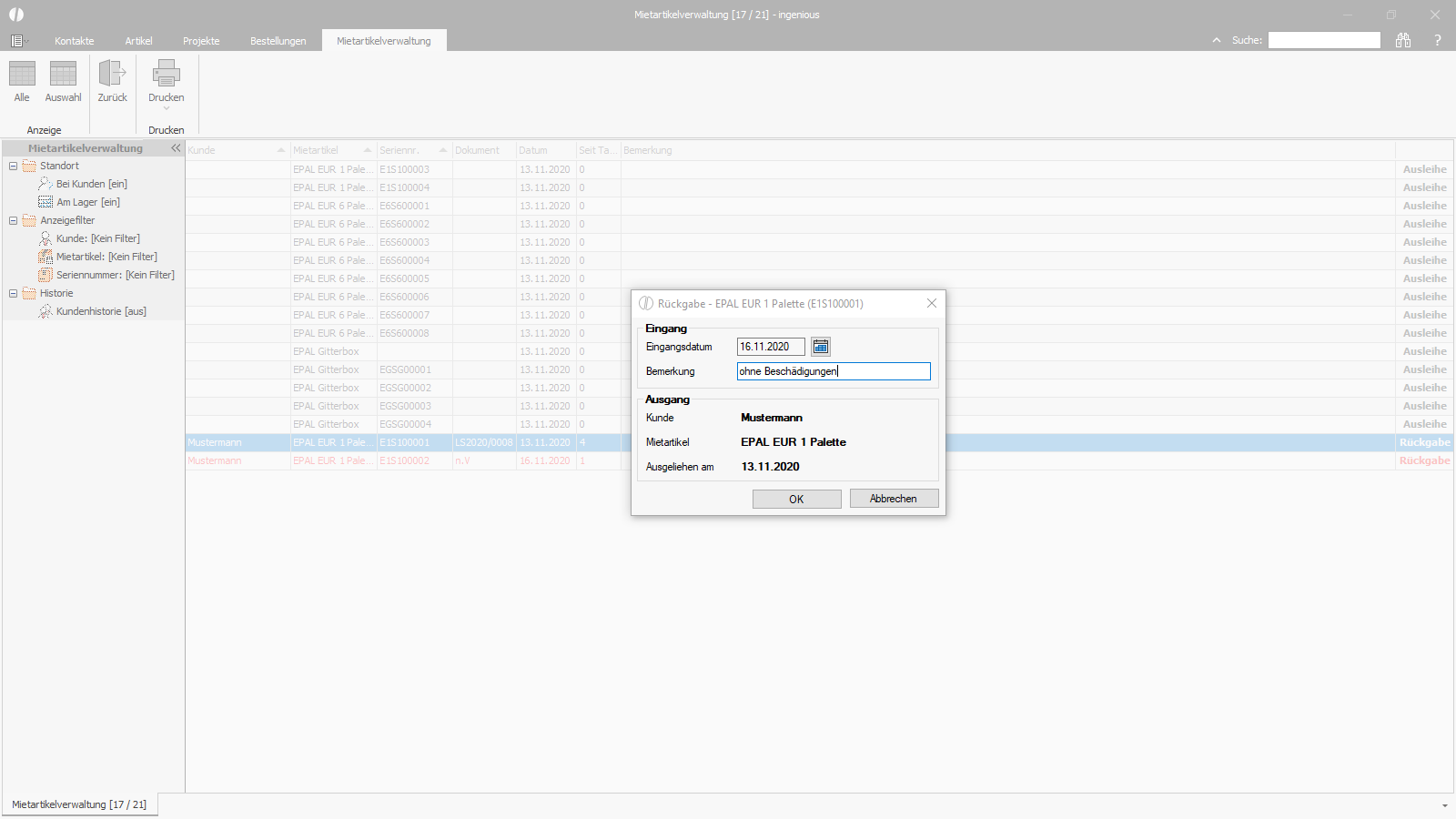The width and height of the screenshot is (1456, 819).
Task: Switch to the Bestellungen tab
Action: pos(278,41)
